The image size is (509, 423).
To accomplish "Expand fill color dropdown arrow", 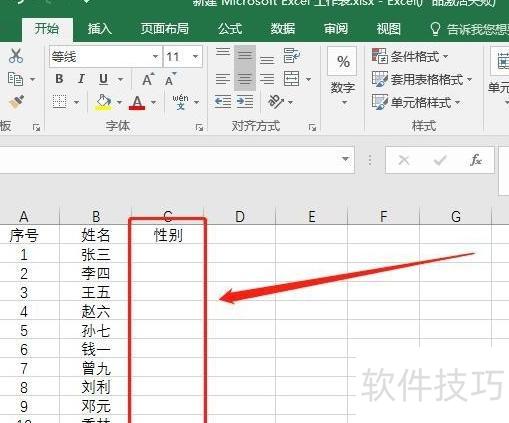I will [119, 102].
